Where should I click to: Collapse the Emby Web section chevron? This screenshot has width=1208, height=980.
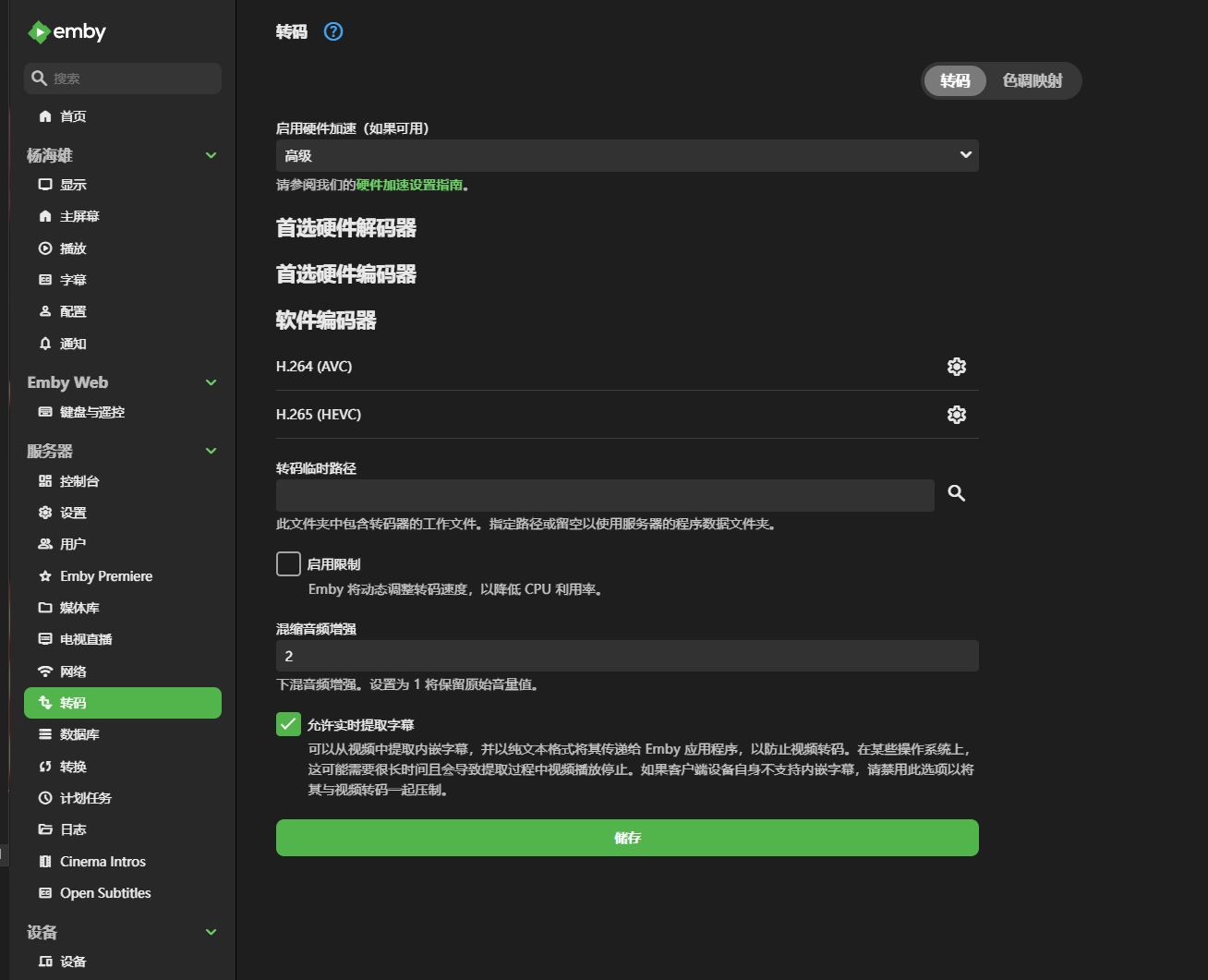point(211,382)
